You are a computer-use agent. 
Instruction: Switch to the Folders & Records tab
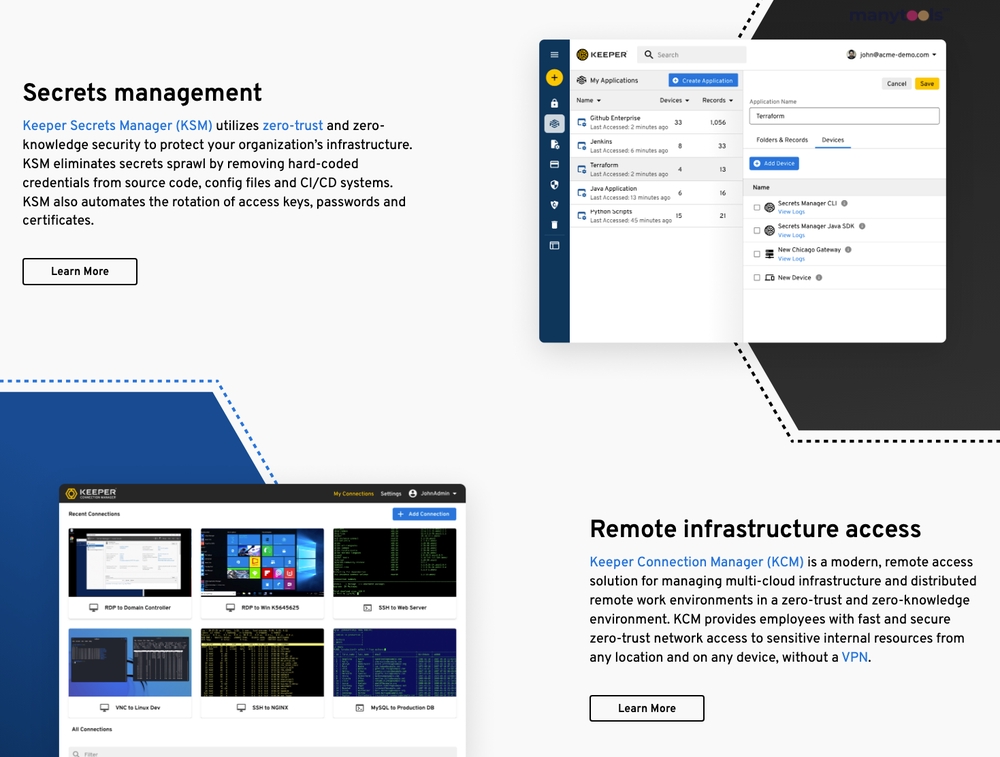782,140
